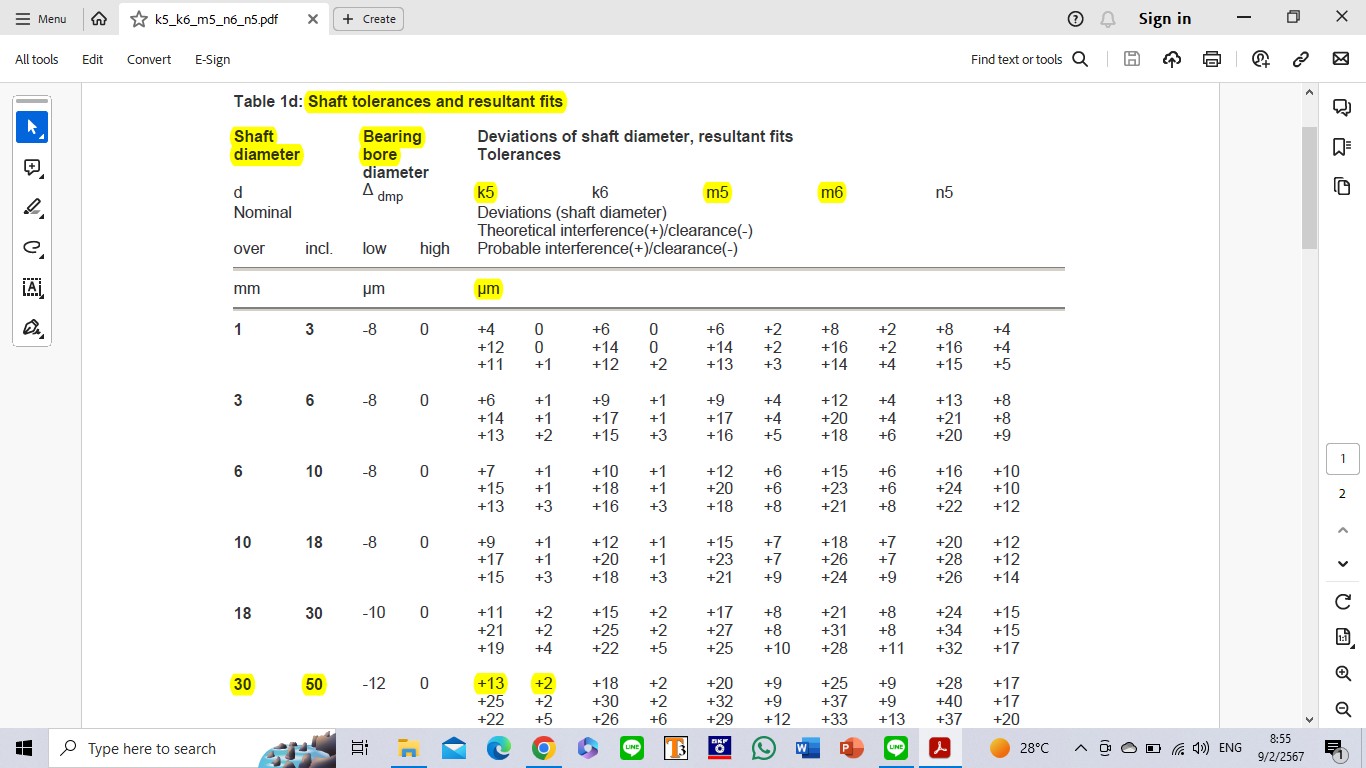Switch to k5_k6_m5_n6_n5.pdf tab
The width and height of the screenshot is (1366, 768).
215,19
